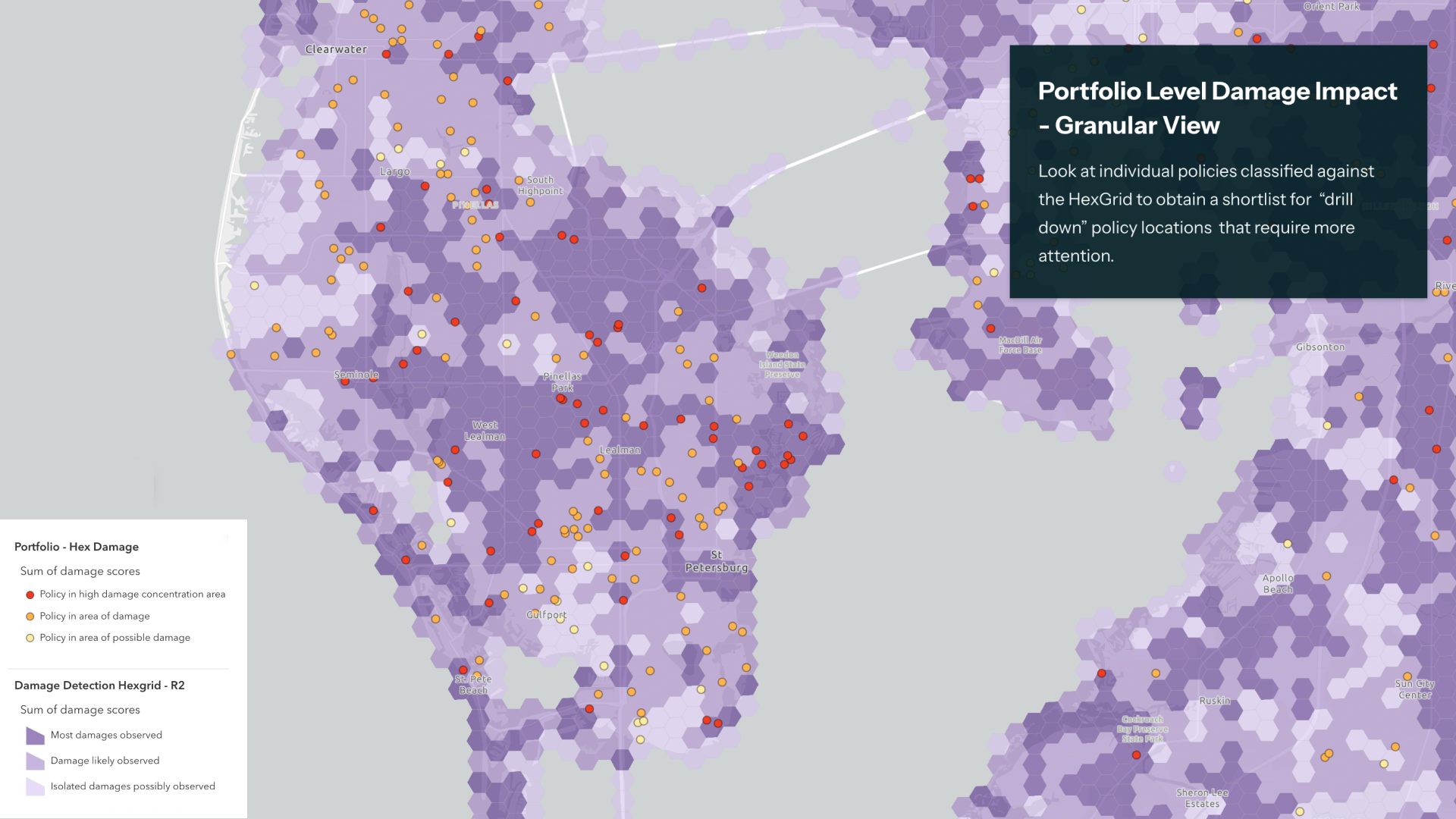This screenshot has width=1456, height=819.
Task: Select the Isolated damages possibly observed swatch
Action: coord(35,786)
